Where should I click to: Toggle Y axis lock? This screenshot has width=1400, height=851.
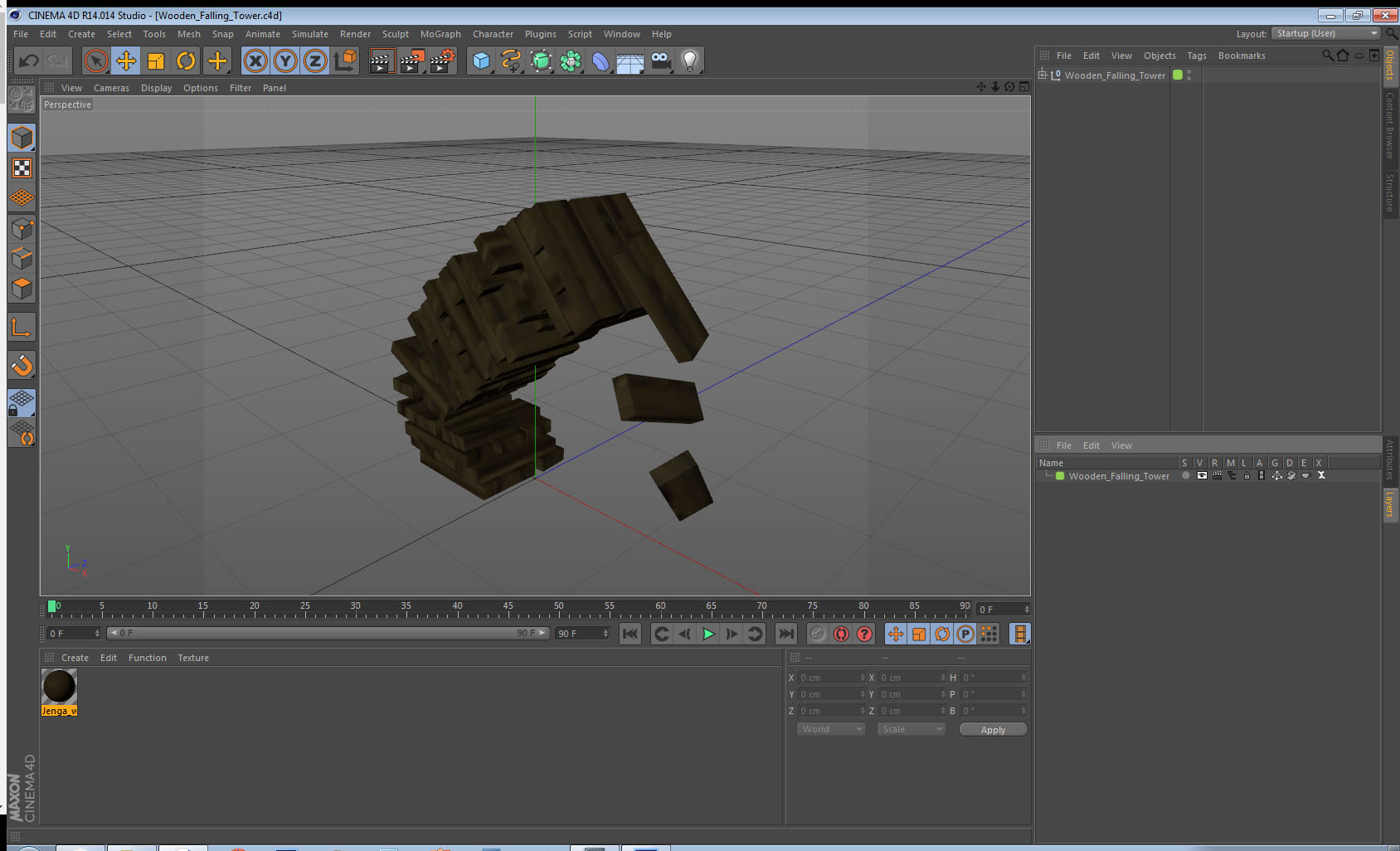[x=285, y=61]
